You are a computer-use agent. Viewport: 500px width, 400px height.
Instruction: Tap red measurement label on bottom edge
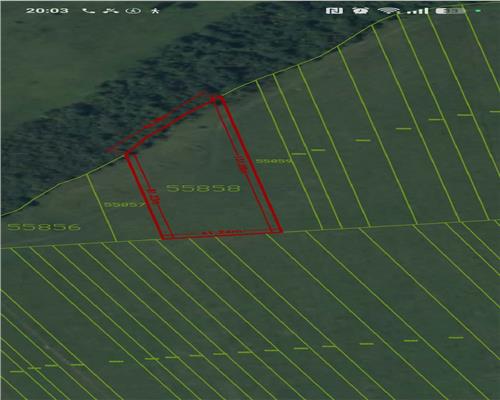[218, 232]
